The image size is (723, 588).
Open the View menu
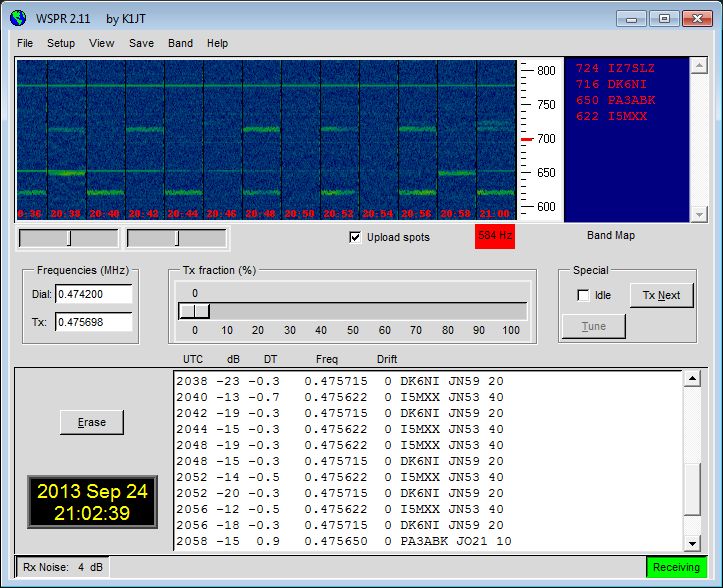(x=101, y=43)
